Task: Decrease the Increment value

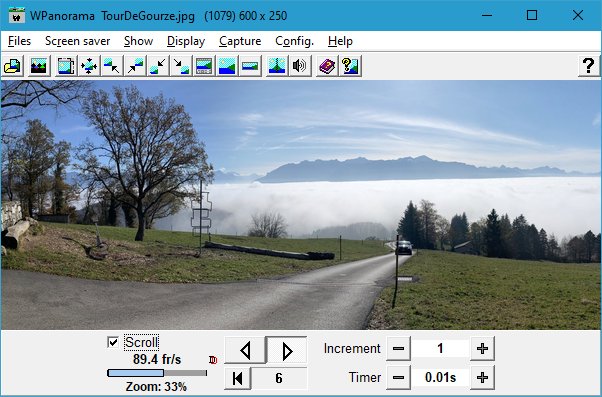Action: (398, 349)
